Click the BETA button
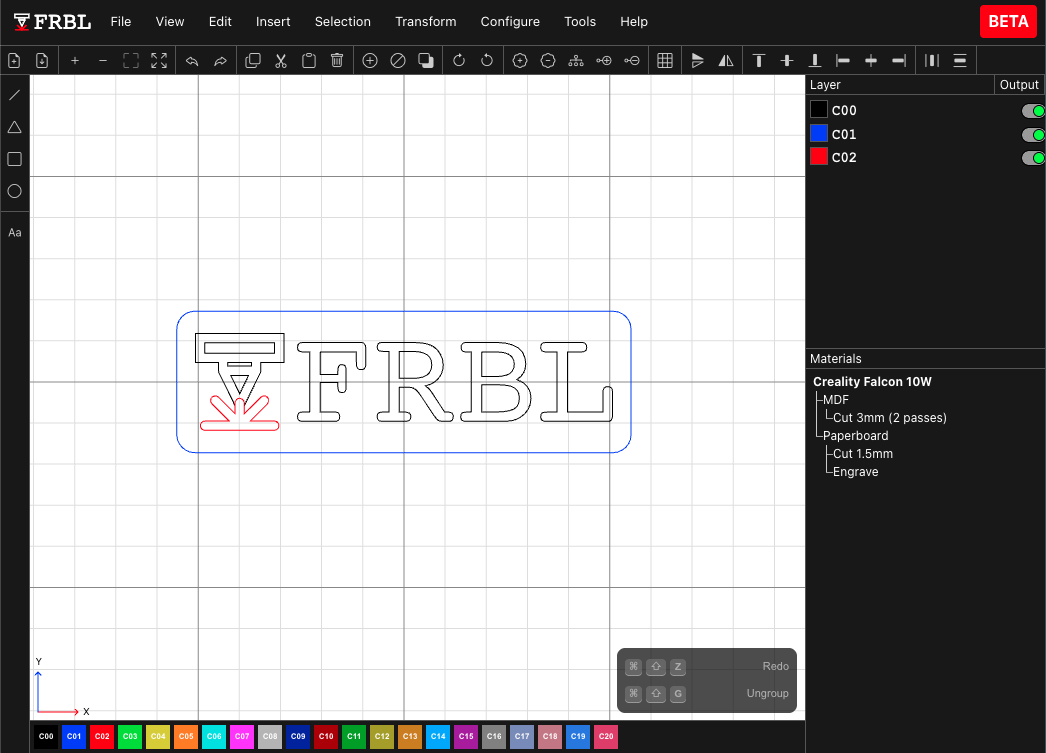Viewport: 1046px width, 753px height. pyautogui.click(x=1008, y=21)
